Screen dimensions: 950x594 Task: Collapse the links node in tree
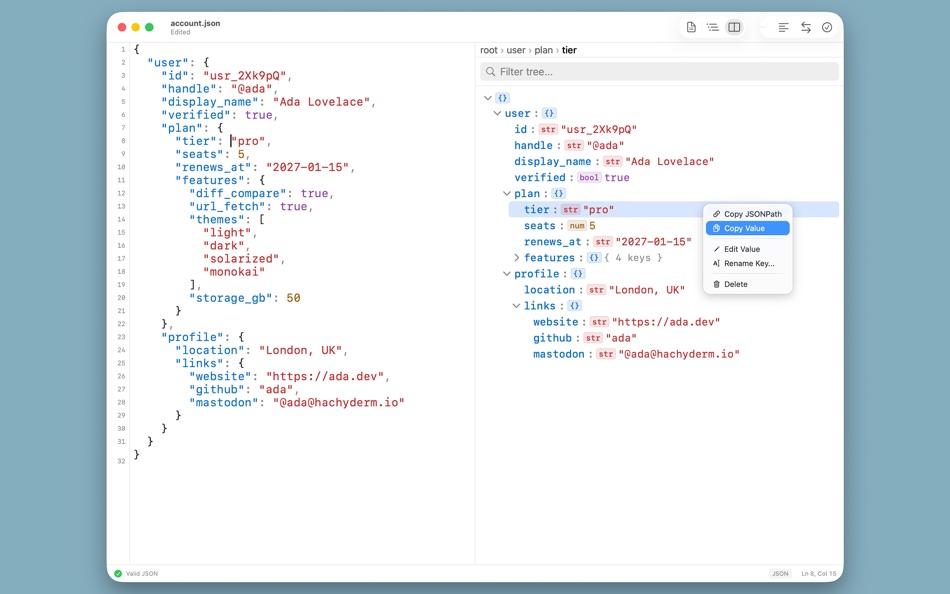[516, 306]
